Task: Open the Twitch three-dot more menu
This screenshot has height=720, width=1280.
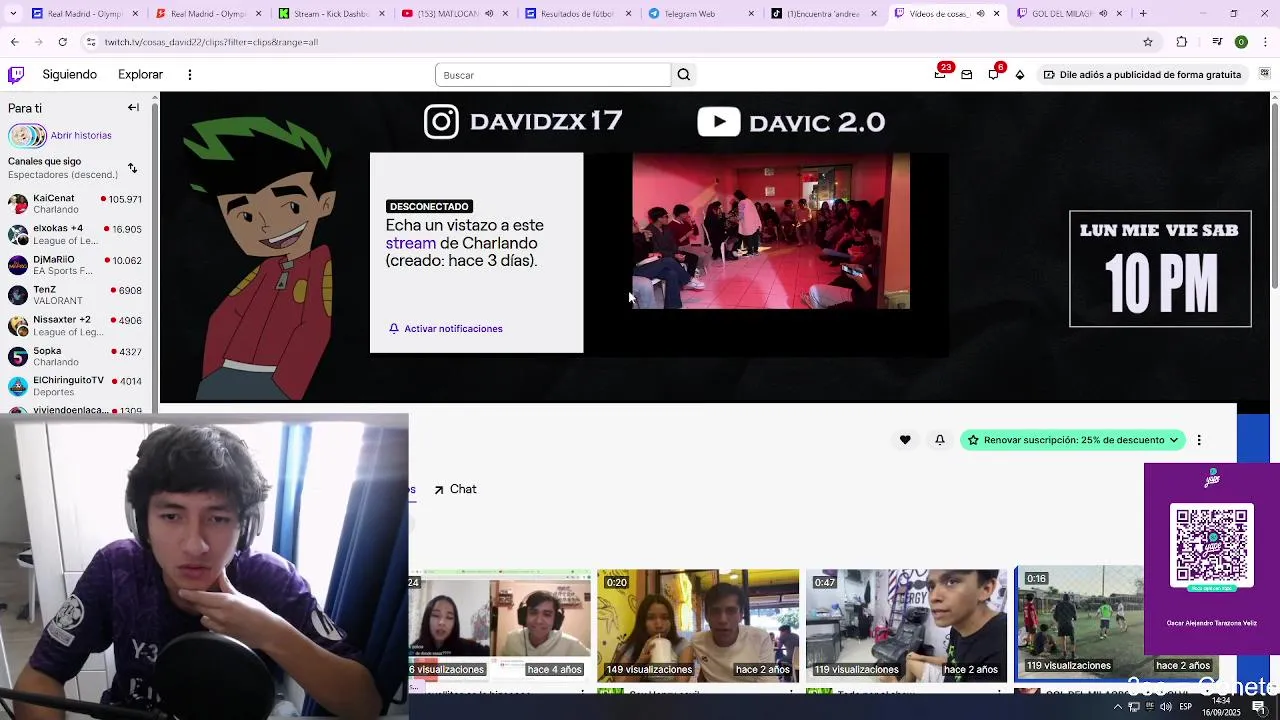Action: pos(189,74)
